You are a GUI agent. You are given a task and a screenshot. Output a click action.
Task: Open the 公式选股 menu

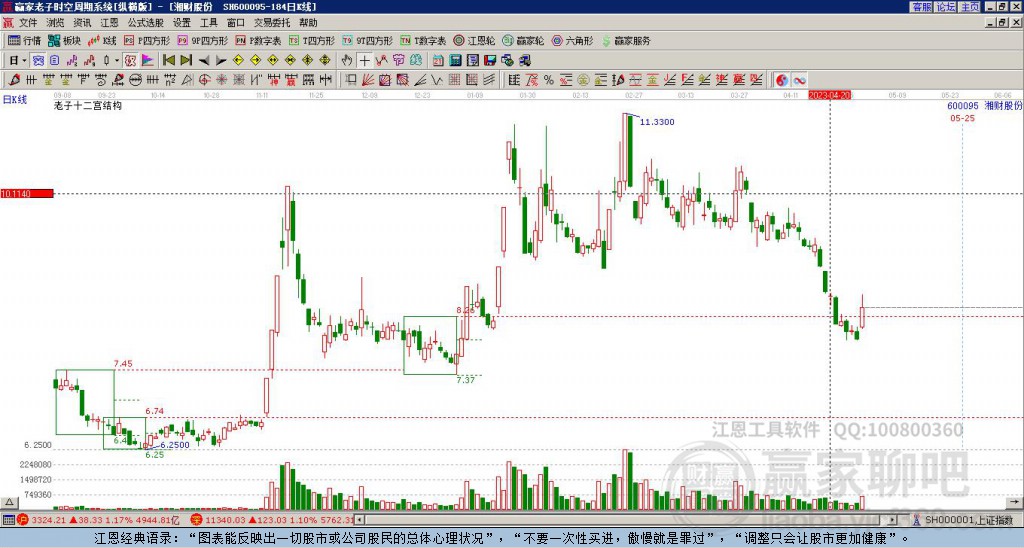point(145,23)
